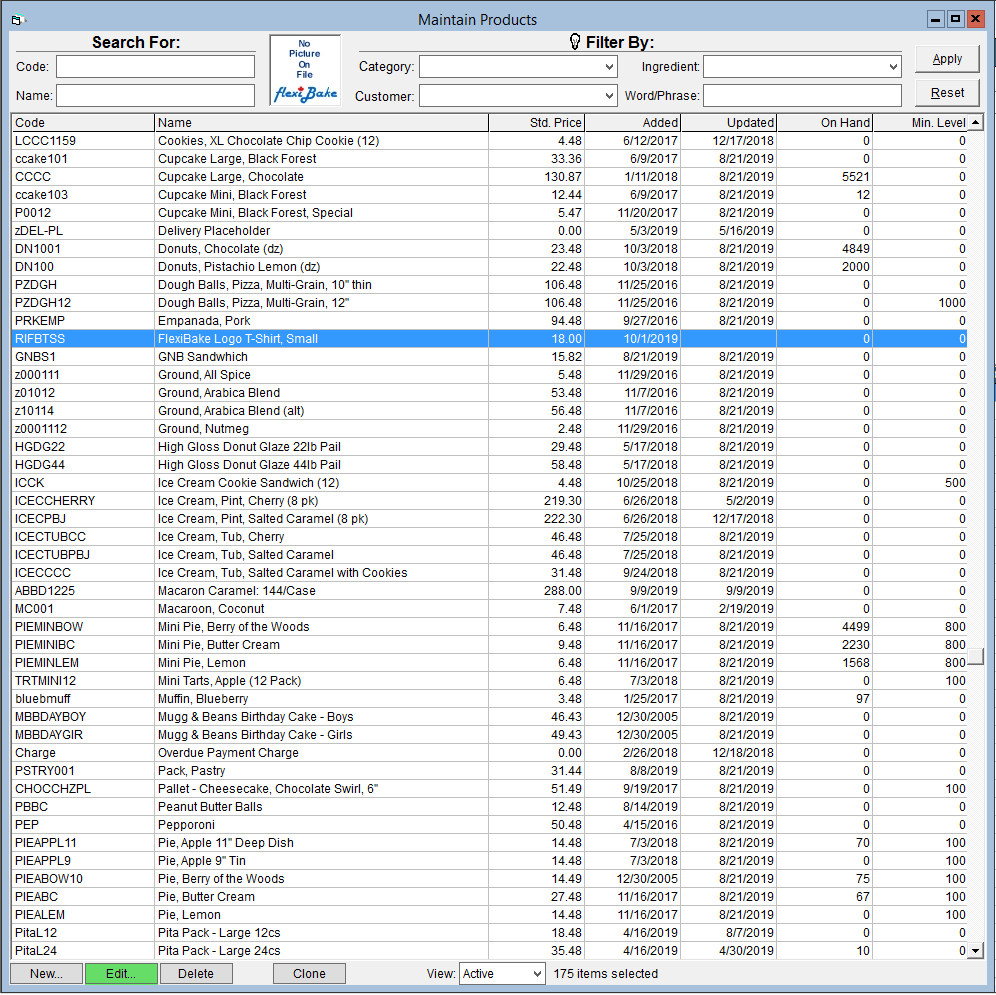This screenshot has height=995, width=996.
Task: Click the Name search field
Action: click(156, 96)
